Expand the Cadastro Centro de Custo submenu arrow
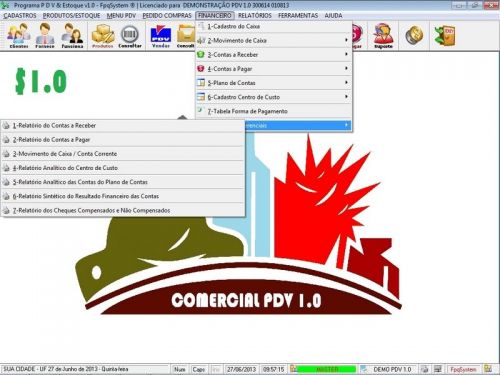This screenshot has height=375, width=500. [x=347, y=97]
